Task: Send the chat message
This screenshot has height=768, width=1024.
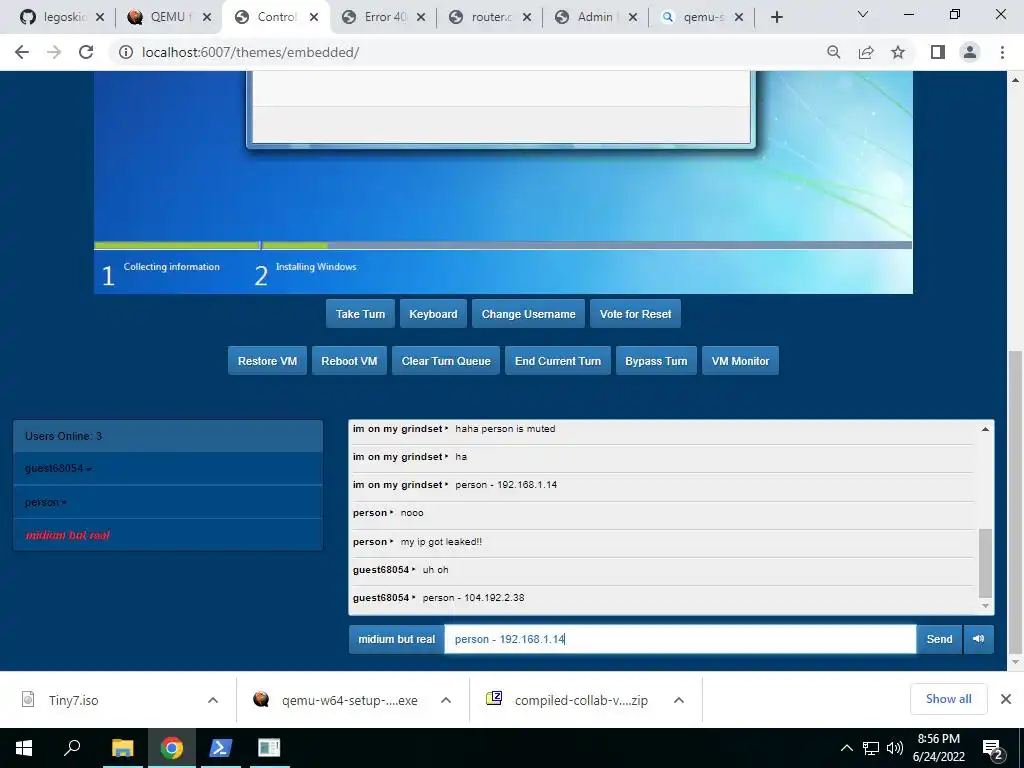Action: click(939, 639)
